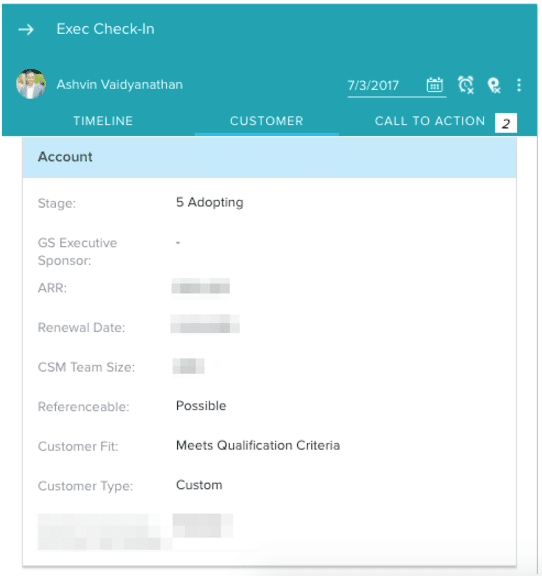Click the Customer Type field label
The width and height of the screenshot is (542, 576).
[x=85, y=486]
